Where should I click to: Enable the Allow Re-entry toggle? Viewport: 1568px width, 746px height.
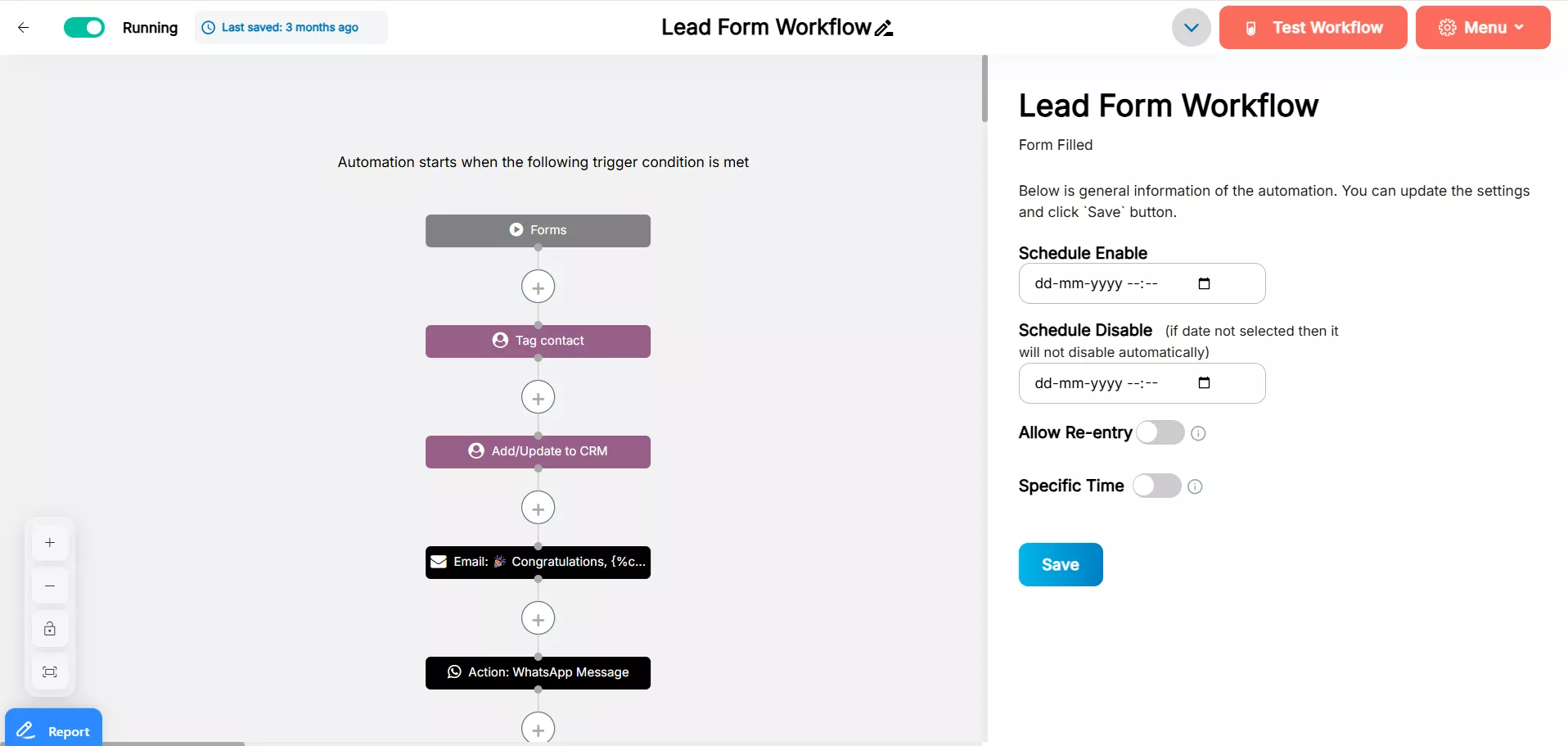tap(1160, 432)
